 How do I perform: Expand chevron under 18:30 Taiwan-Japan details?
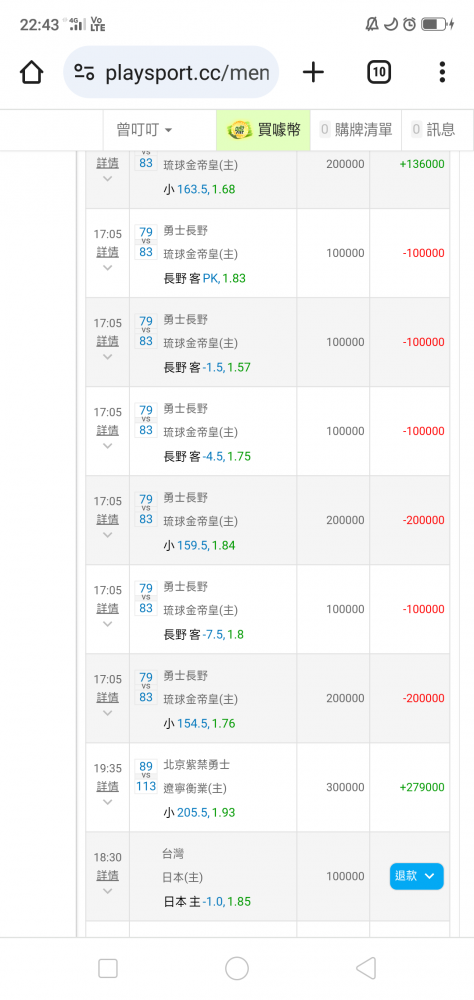click(107, 891)
